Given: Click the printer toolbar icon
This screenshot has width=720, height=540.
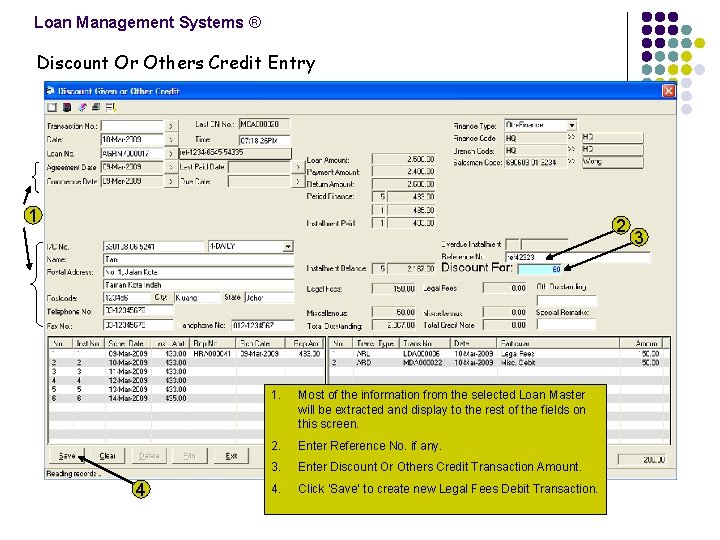Looking at the screenshot, I should 96,107.
